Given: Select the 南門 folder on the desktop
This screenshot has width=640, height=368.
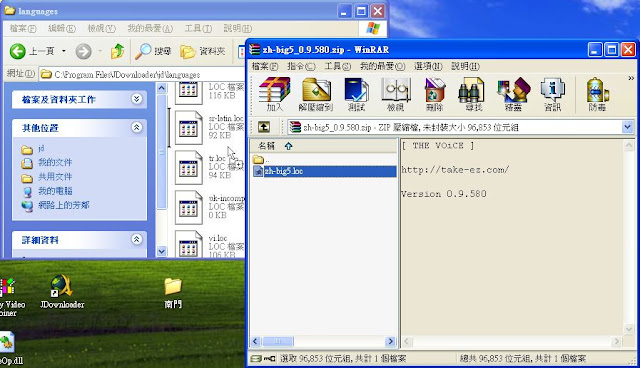Looking at the screenshot, I should (x=173, y=292).
